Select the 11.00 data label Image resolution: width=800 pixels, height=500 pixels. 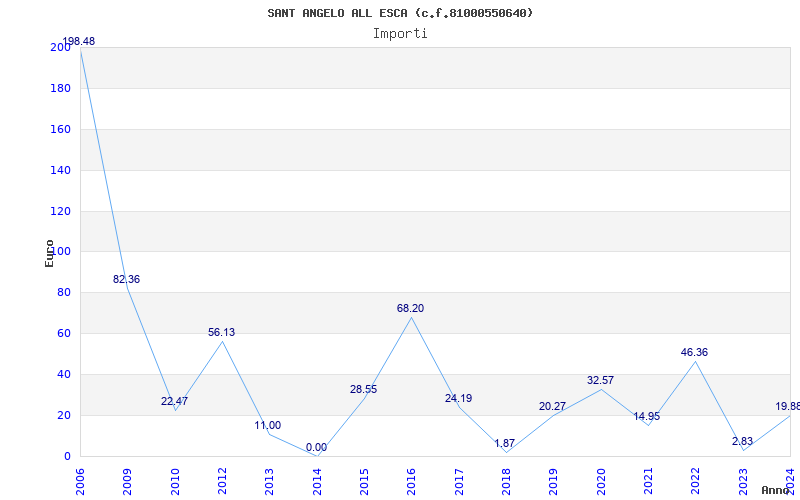click(x=268, y=425)
